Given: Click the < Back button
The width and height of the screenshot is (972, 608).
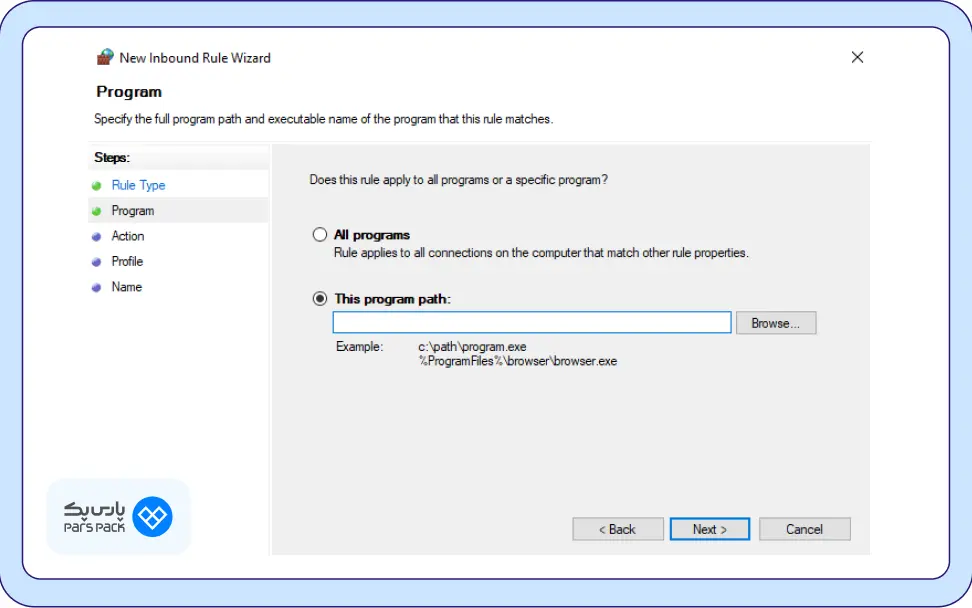Looking at the screenshot, I should [x=617, y=529].
